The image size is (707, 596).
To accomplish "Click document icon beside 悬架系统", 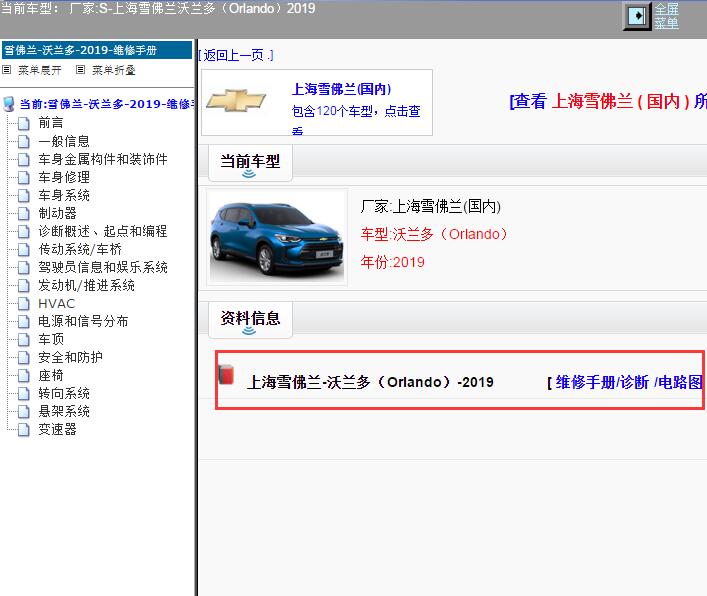I will coord(24,412).
